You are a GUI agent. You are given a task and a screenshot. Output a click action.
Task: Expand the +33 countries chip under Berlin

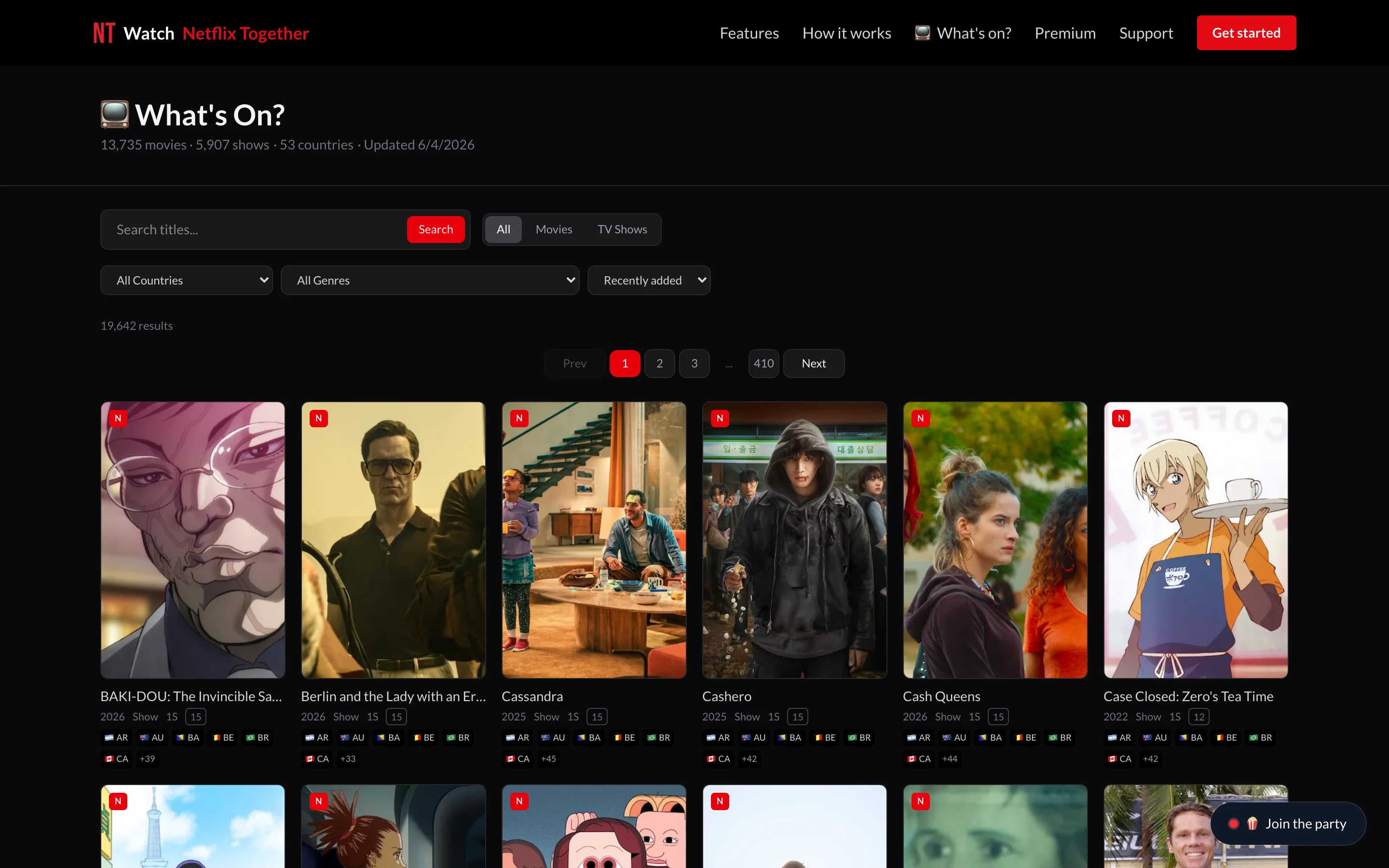[x=348, y=759]
